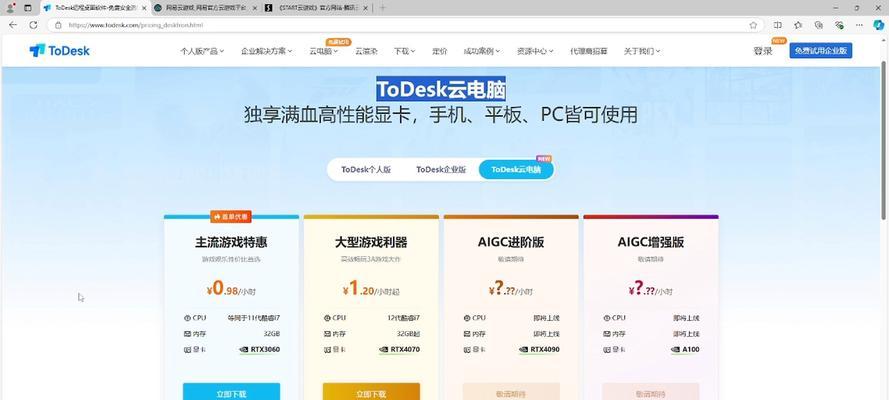889x400 pixels.
Task: Go back with the browser back arrow
Action: (x=12, y=25)
